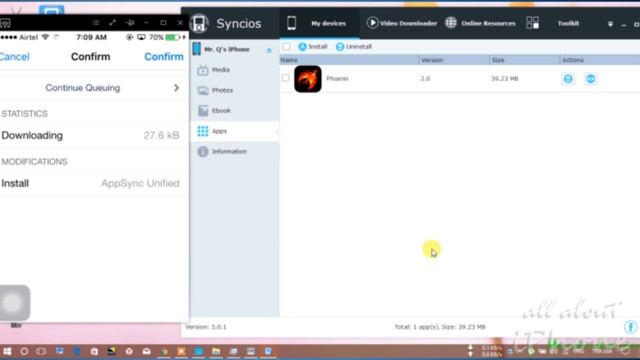Click the first Phoenix action icon
Screen dimensions: 640x360
[x=568, y=79]
